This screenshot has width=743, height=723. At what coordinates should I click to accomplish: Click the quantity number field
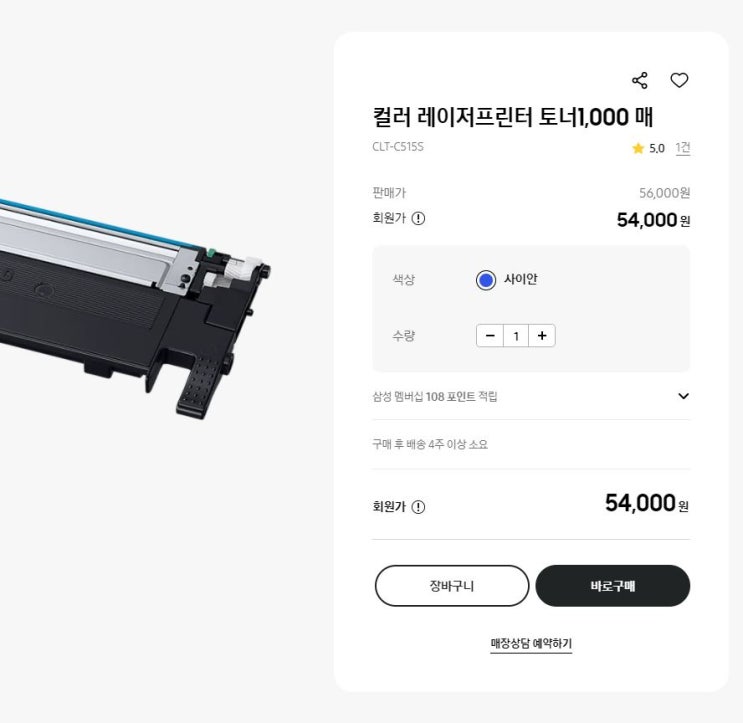coord(516,335)
